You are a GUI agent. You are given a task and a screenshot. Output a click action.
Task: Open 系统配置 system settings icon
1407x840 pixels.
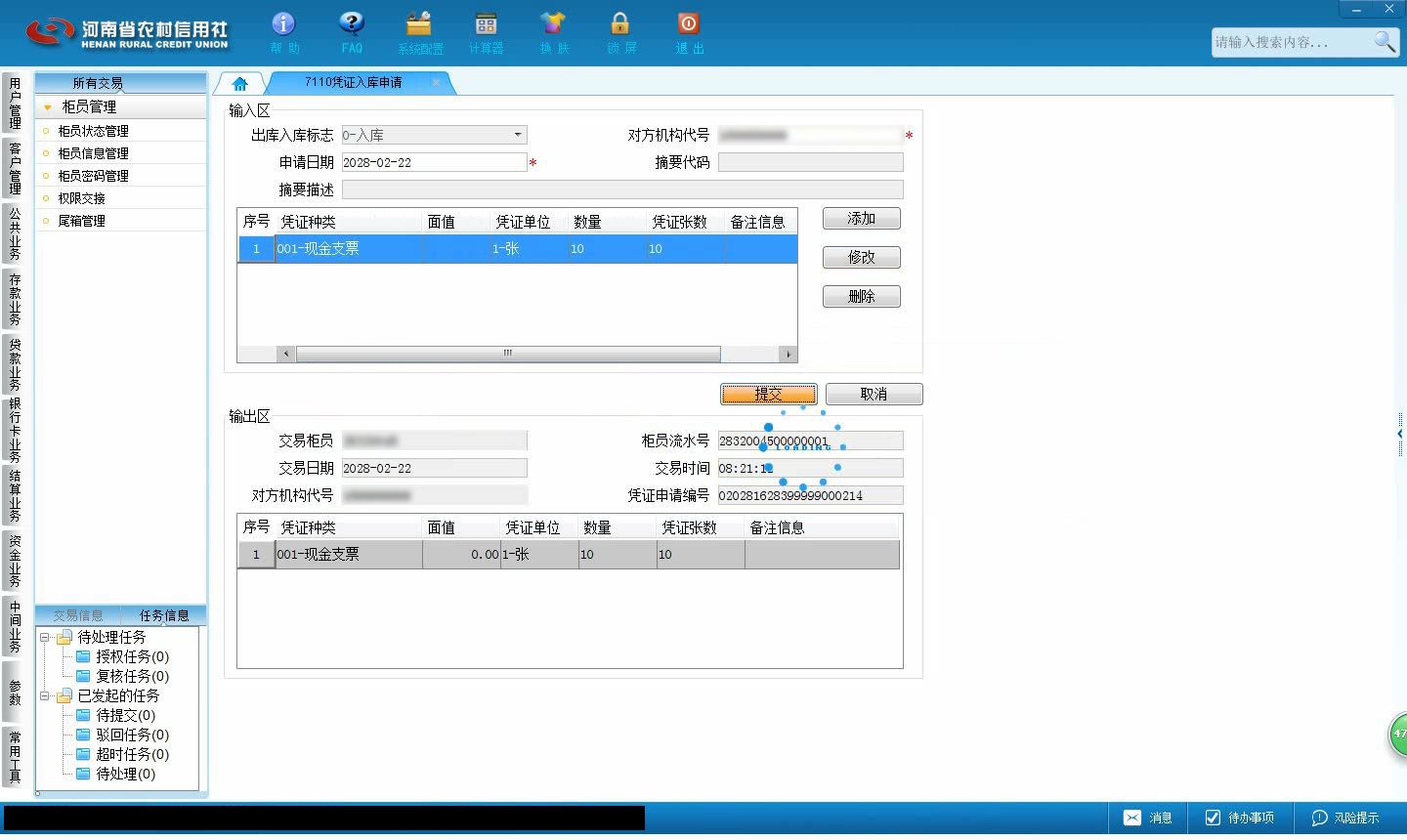419,32
